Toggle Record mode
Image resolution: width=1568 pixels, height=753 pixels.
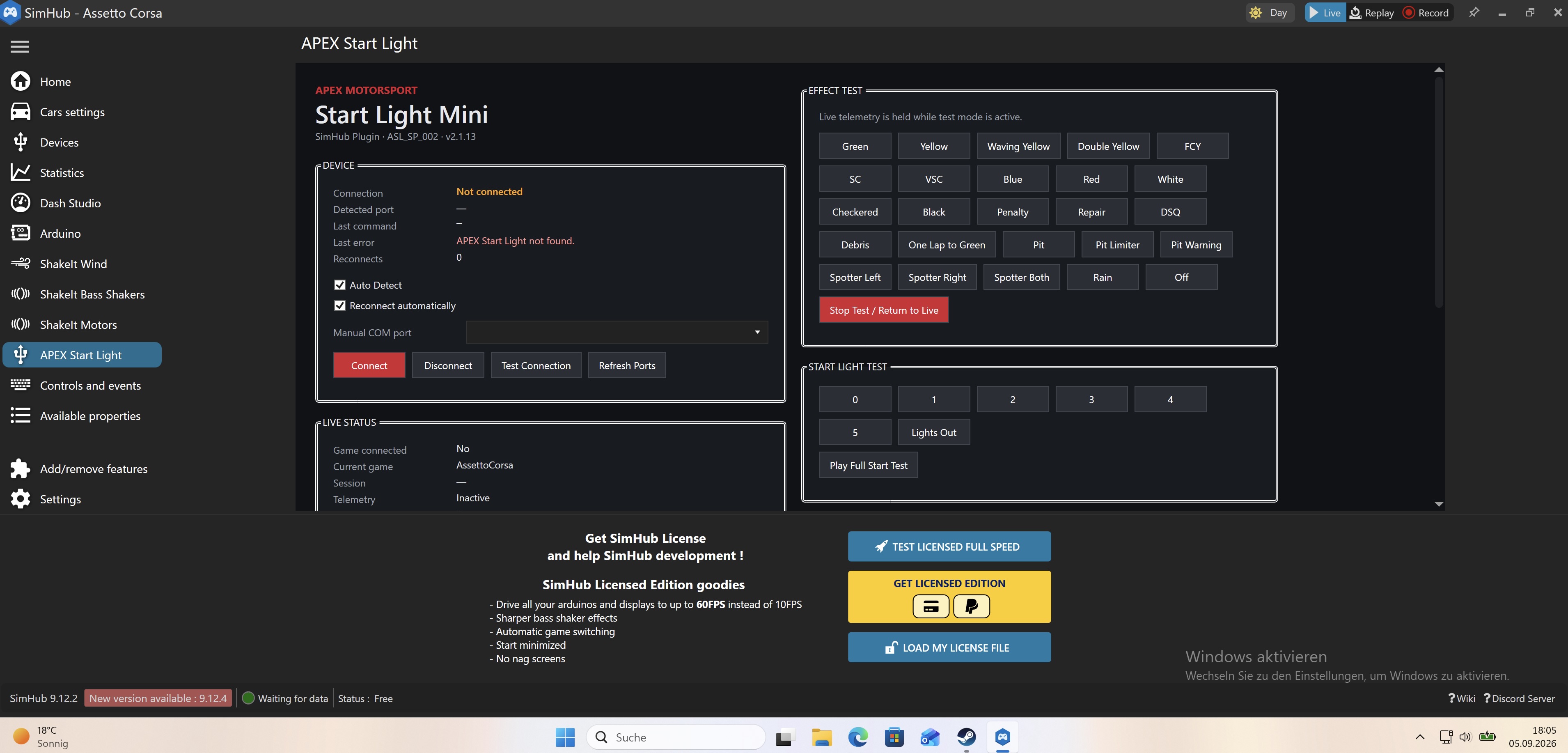click(1426, 13)
